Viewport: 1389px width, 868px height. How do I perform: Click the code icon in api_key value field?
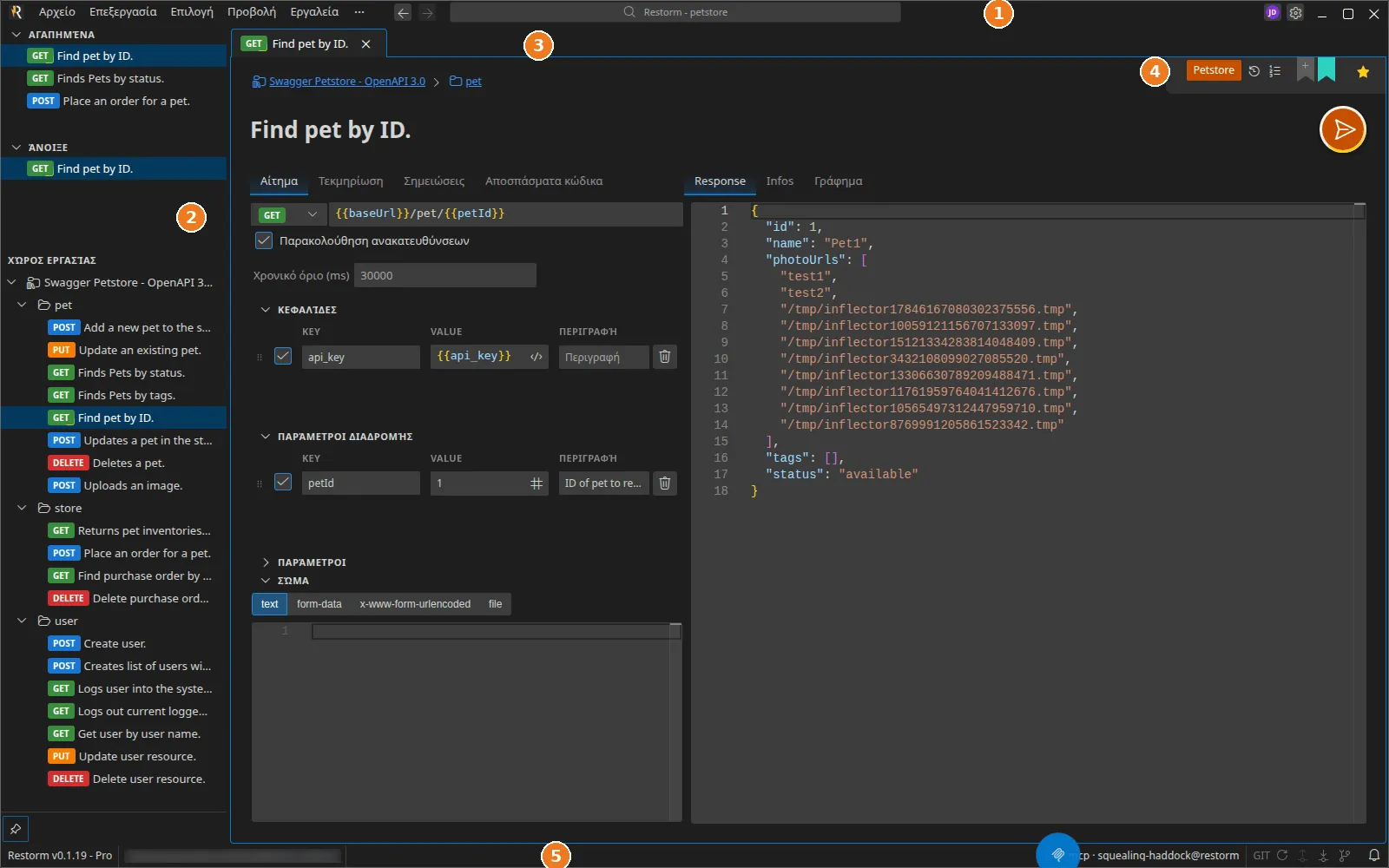pyautogui.click(x=537, y=357)
